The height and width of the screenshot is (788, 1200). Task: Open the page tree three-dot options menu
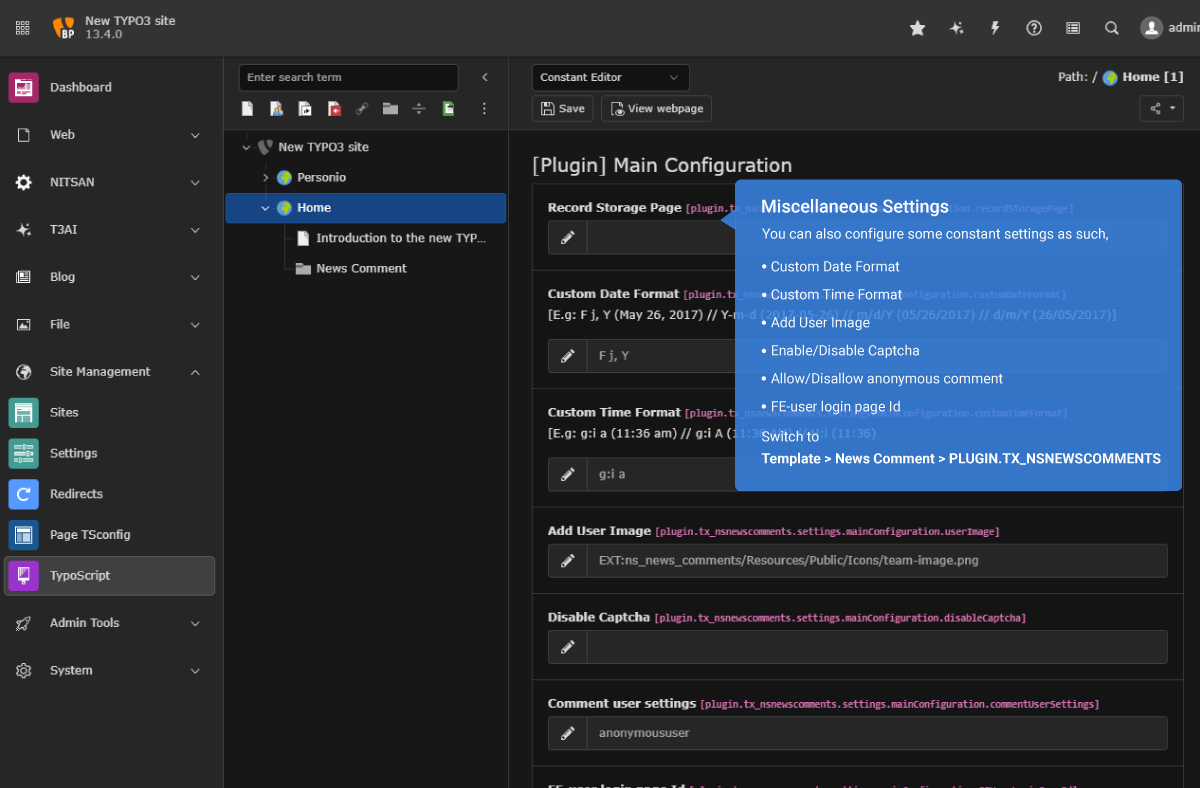484,108
